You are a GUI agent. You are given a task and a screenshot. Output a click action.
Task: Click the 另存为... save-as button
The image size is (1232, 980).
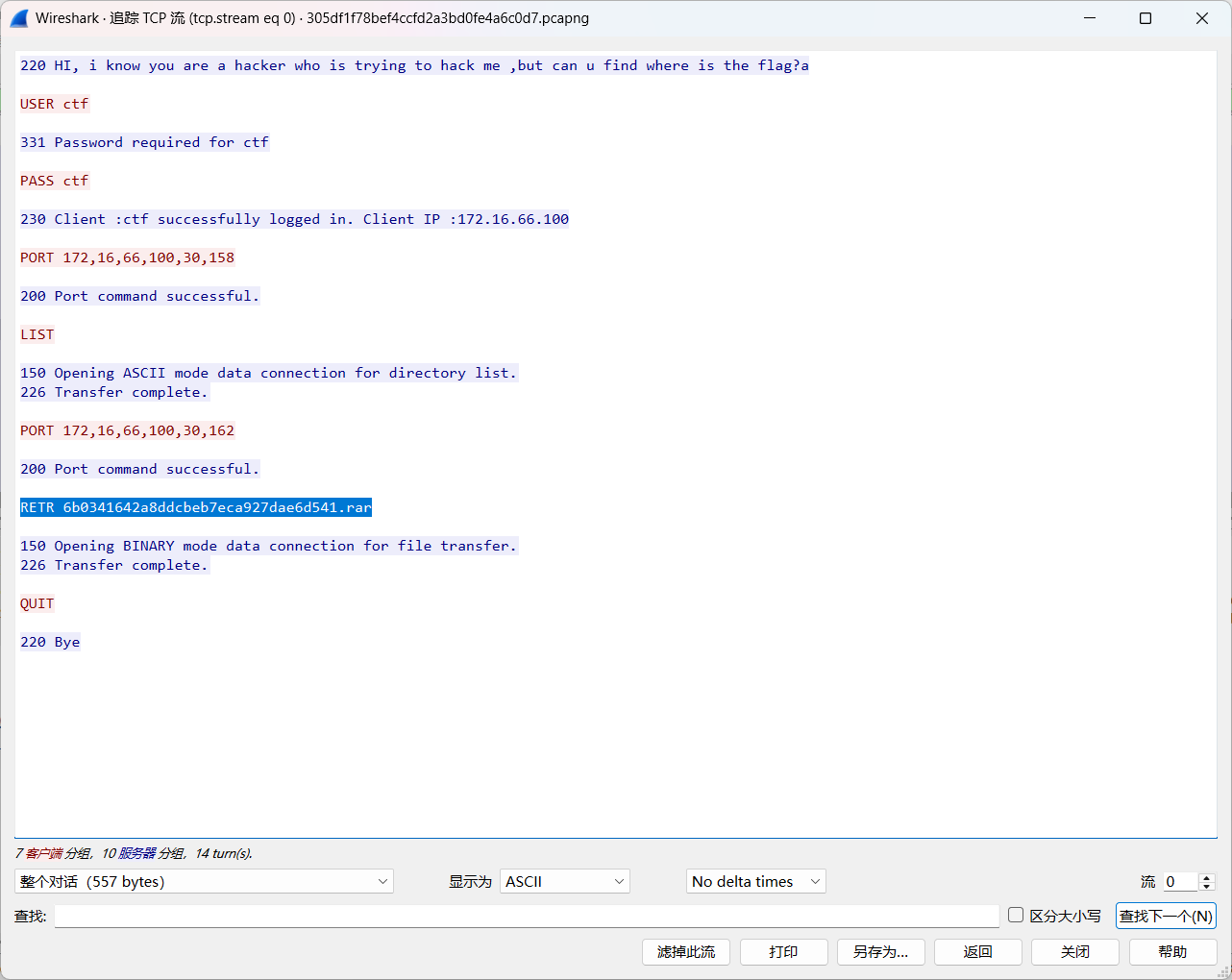tap(880, 952)
